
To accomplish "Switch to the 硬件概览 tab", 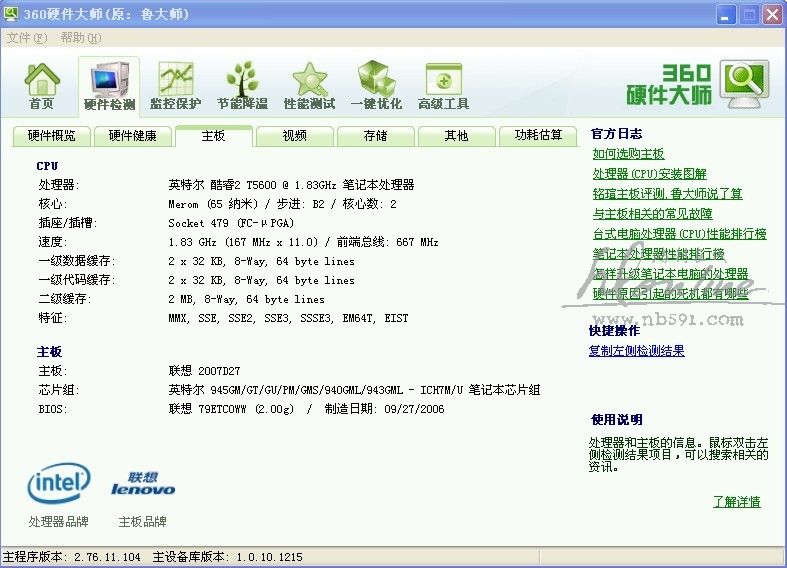I will (x=52, y=136).
